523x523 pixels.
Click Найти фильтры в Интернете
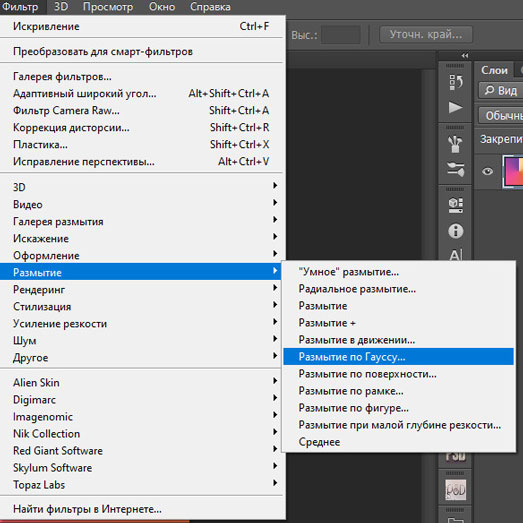pyautogui.click(x=141, y=509)
